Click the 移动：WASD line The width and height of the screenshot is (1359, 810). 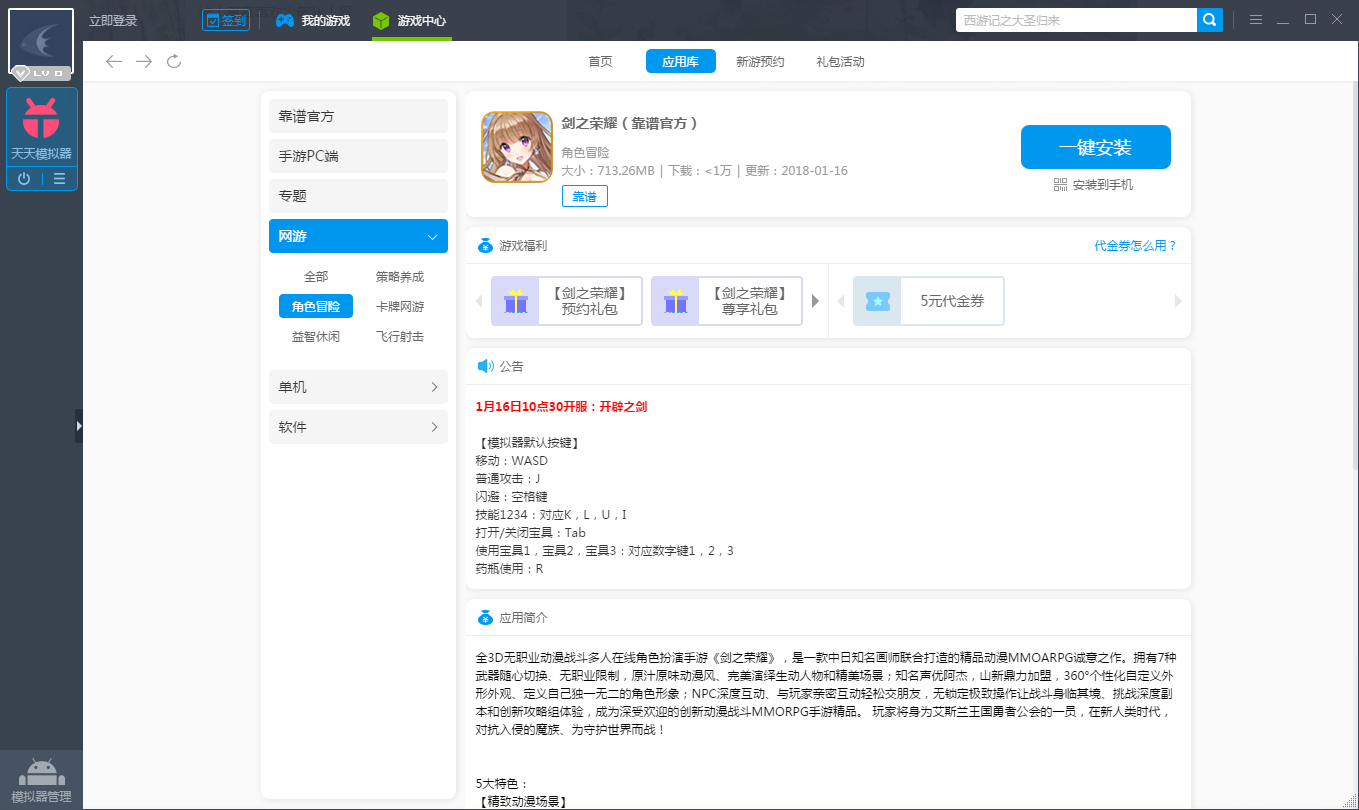tap(512, 461)
